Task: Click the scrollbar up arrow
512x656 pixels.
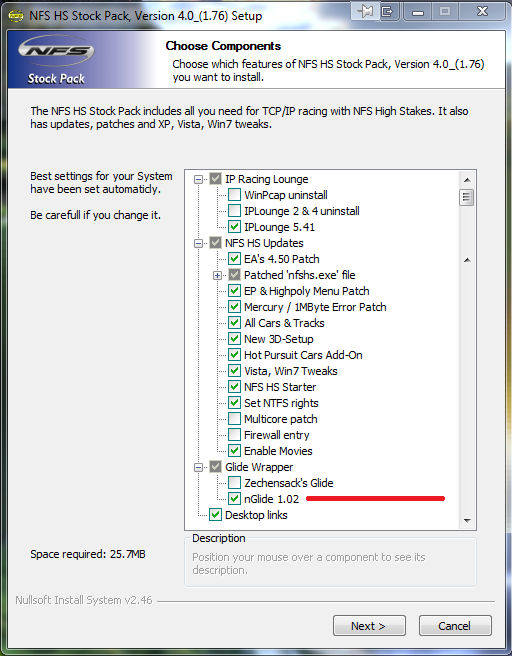Action: coord(467,180)
